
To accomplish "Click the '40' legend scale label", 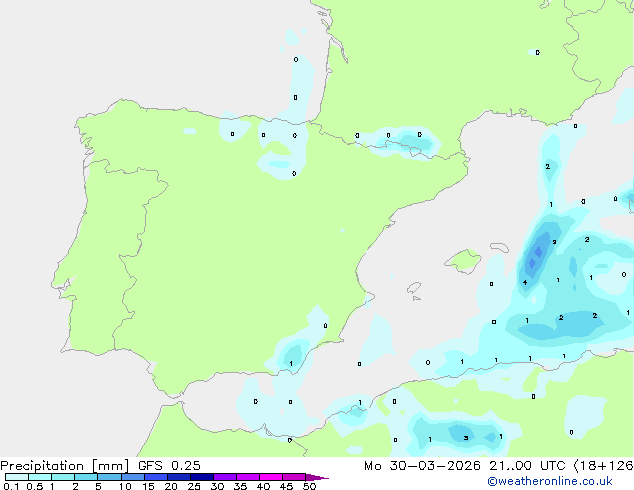I will (x=263, y=486).
